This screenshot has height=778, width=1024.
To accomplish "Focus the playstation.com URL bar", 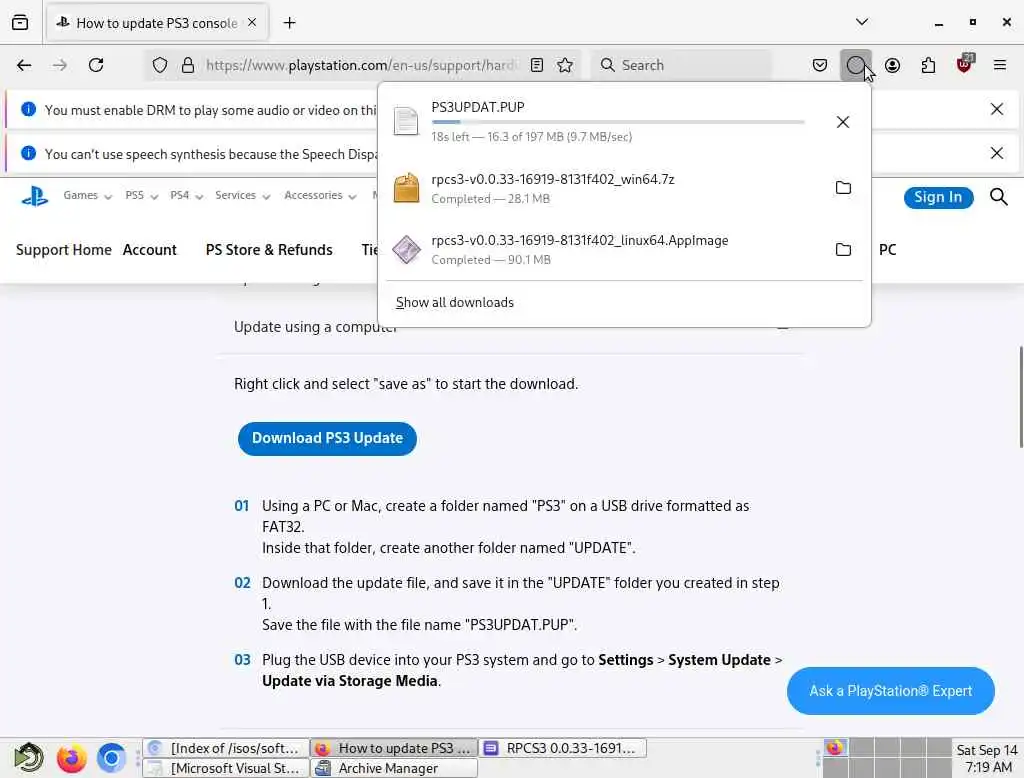I will (362, 65).
